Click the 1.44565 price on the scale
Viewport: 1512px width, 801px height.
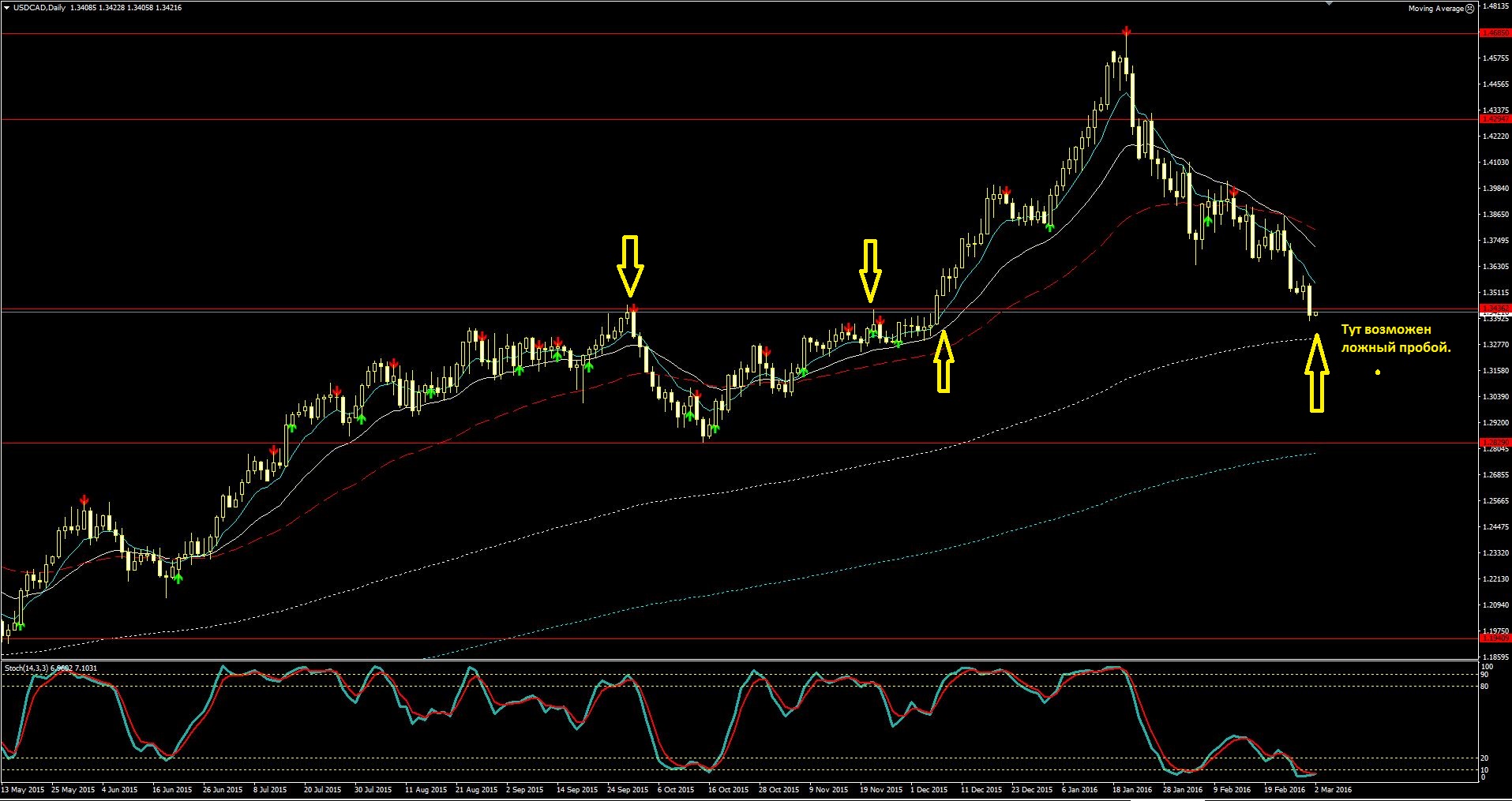pos(1497,84)
